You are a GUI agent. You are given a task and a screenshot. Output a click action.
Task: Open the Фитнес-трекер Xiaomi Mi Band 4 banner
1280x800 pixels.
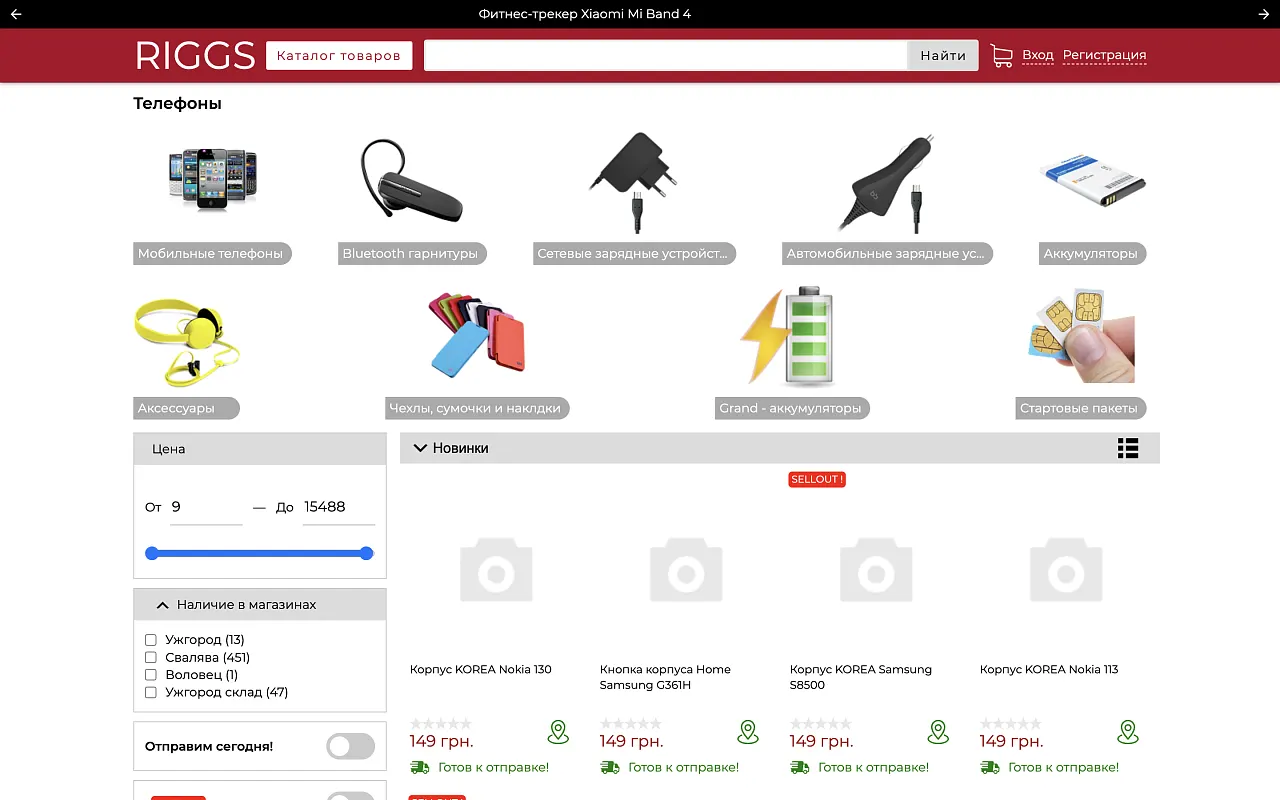point(584,14)
